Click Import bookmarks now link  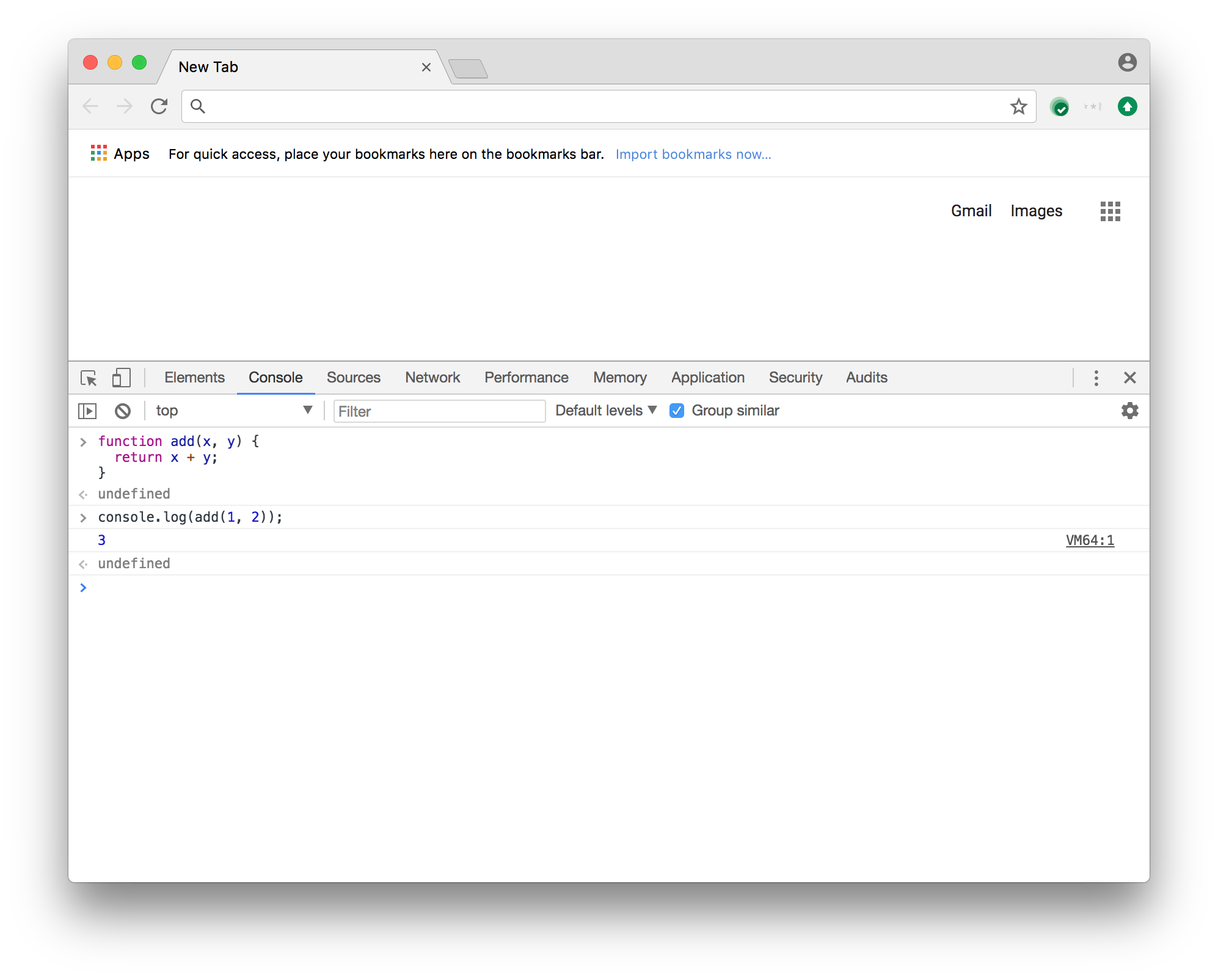click(693, 155)
